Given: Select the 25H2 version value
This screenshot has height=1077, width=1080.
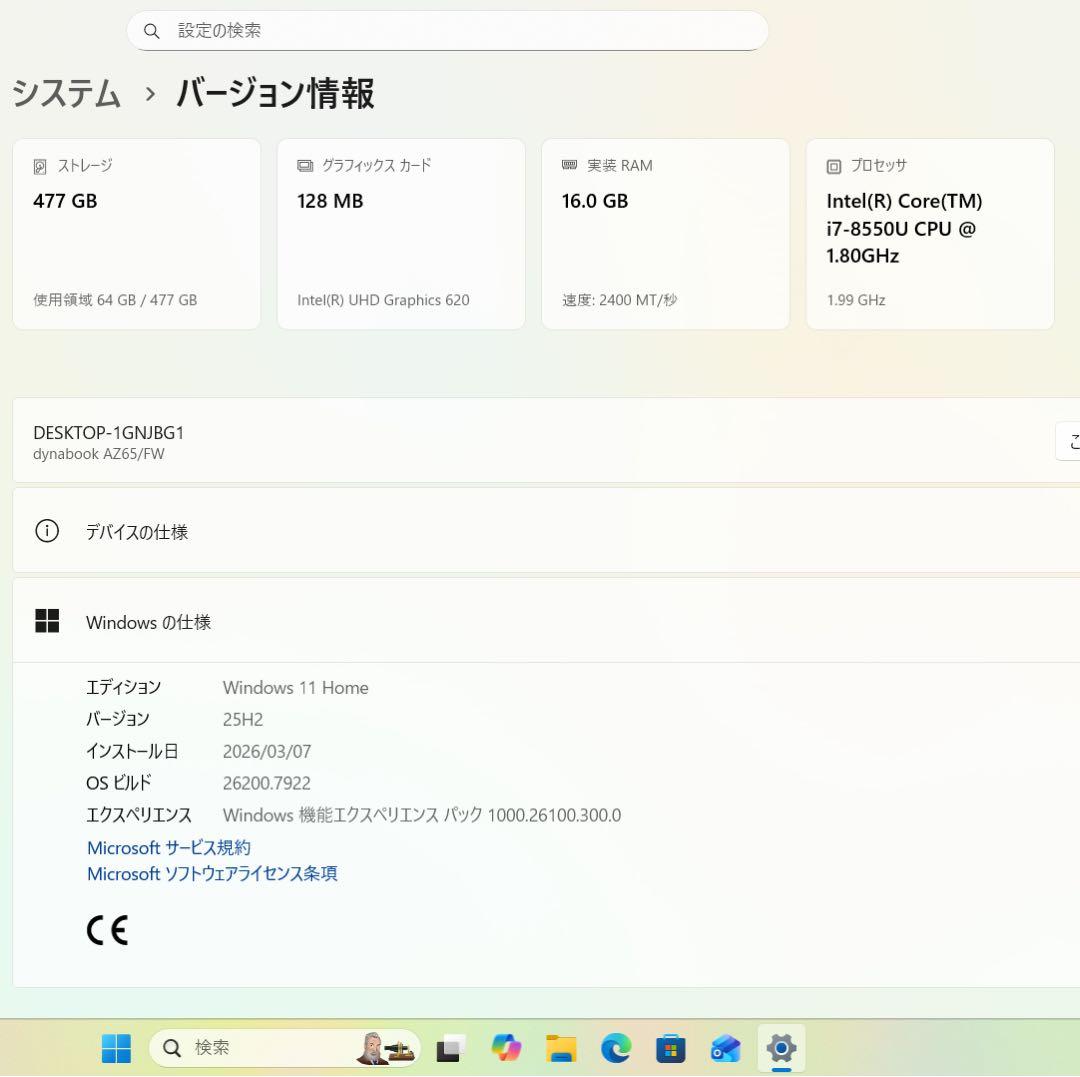Looking at the screenshot, I should tap(242, 719).
